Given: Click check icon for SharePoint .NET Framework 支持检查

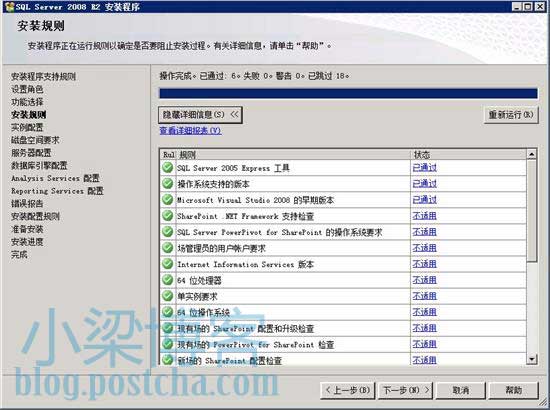Looking at the screenshot, I should (x=168, y=215).
